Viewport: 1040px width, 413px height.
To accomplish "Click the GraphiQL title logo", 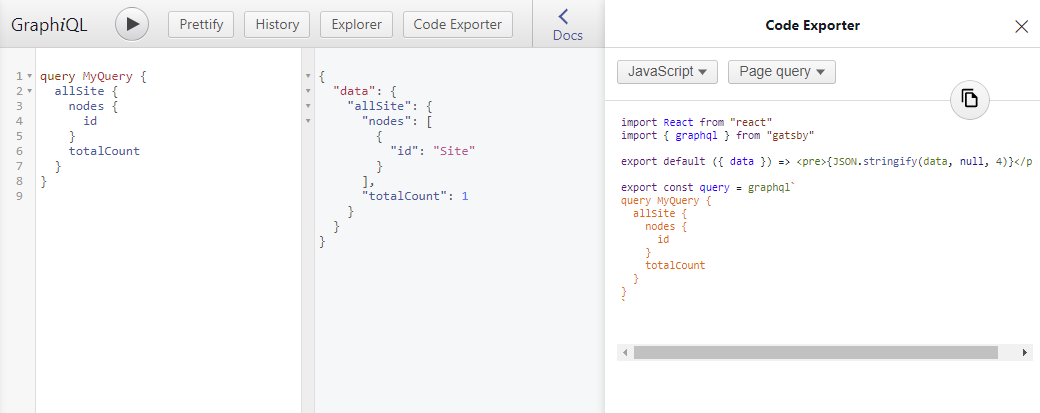I will point(49,25).
